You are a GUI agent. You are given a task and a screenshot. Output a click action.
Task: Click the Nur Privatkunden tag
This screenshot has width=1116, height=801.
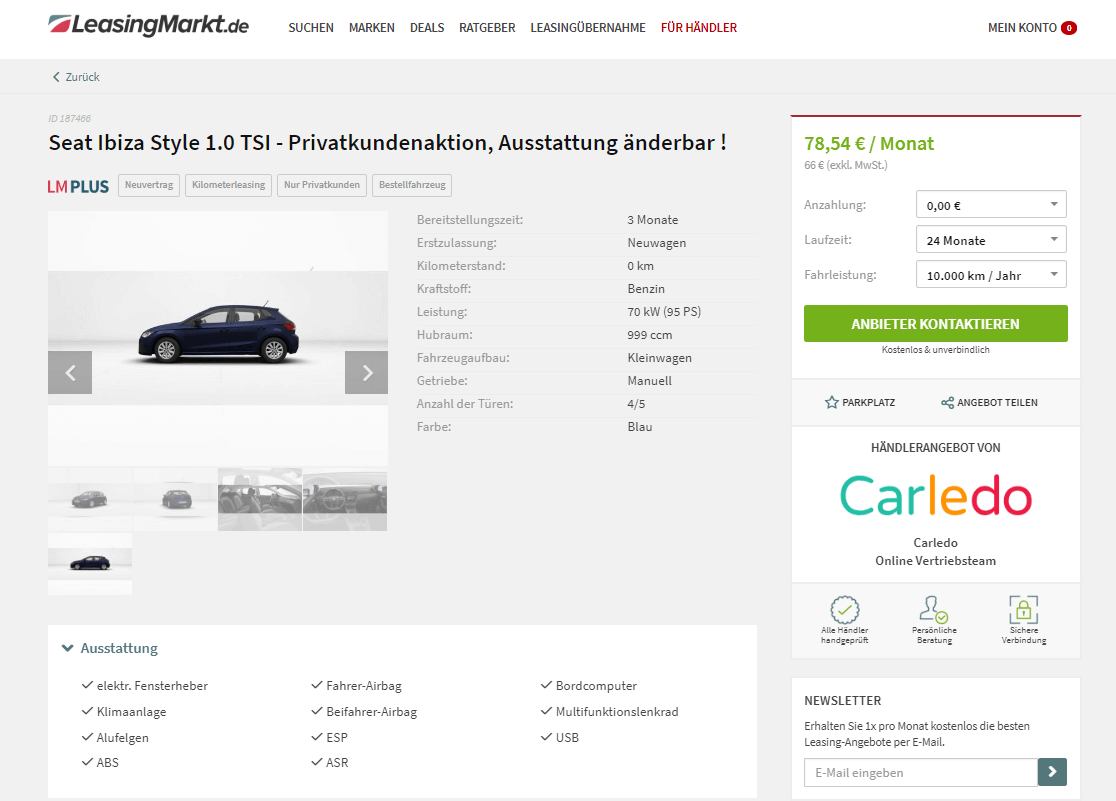coord(322,185)
